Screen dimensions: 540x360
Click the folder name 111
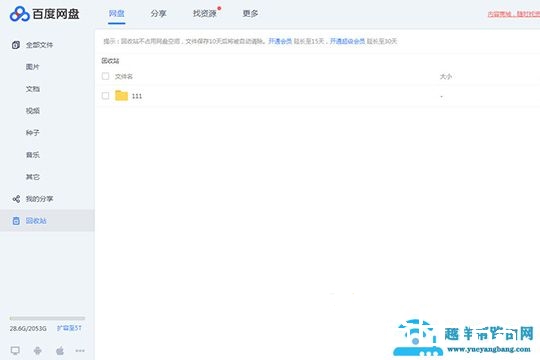[x=137, y=96]
